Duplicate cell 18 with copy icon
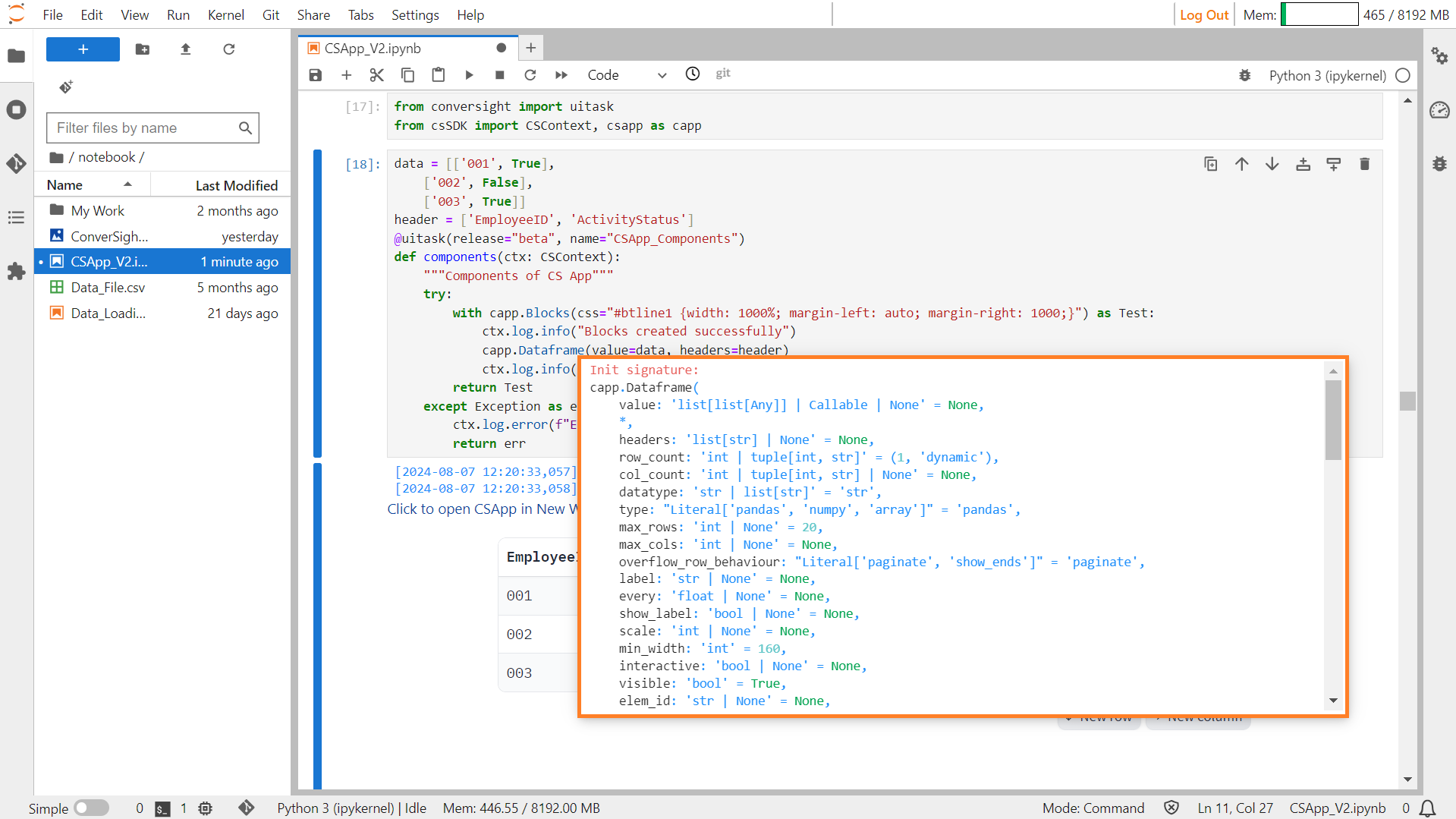The image size is (1456, 819). click(x=1211, y=164)
